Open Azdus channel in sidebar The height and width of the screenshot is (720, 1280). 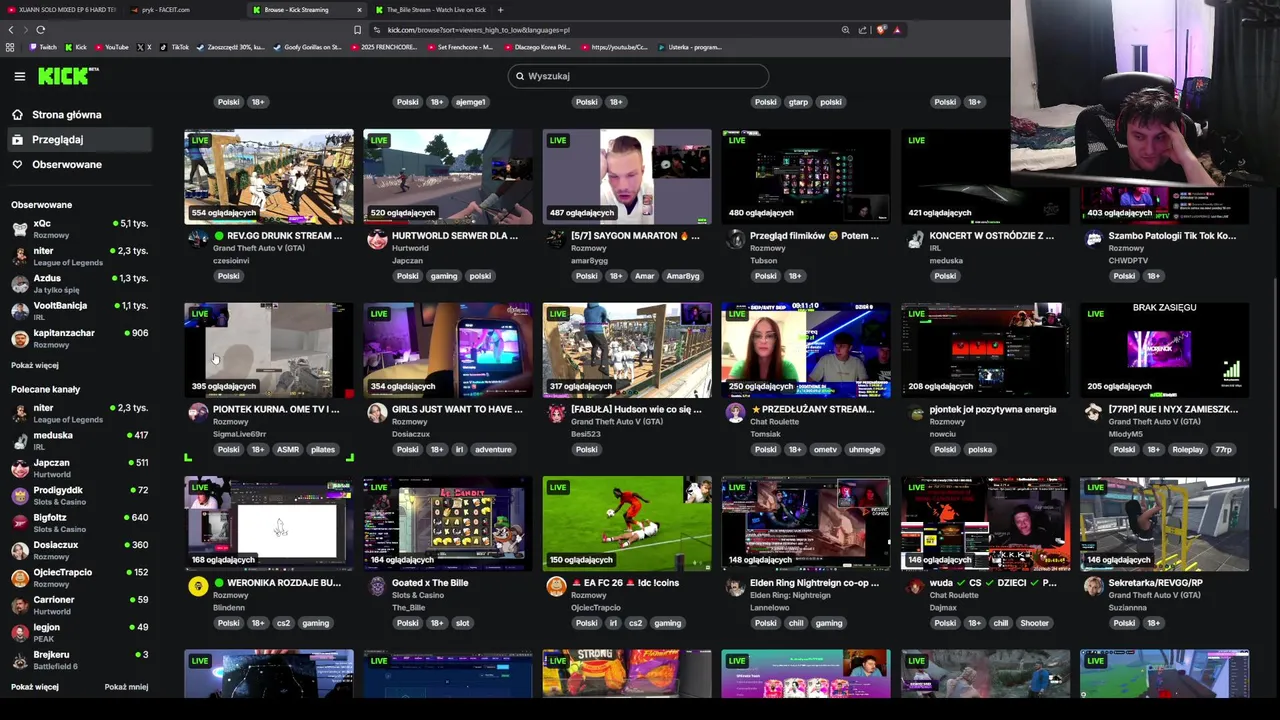pyautogui.click(x=80, y=283)
